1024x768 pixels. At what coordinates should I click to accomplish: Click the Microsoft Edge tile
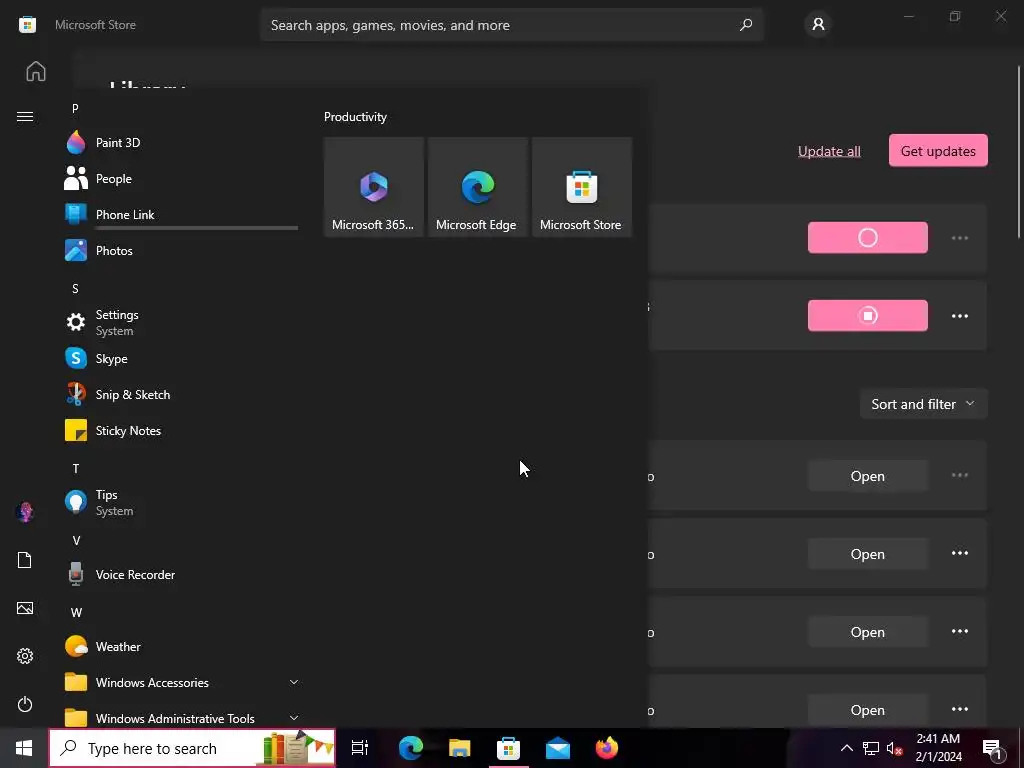click(477, 187)
